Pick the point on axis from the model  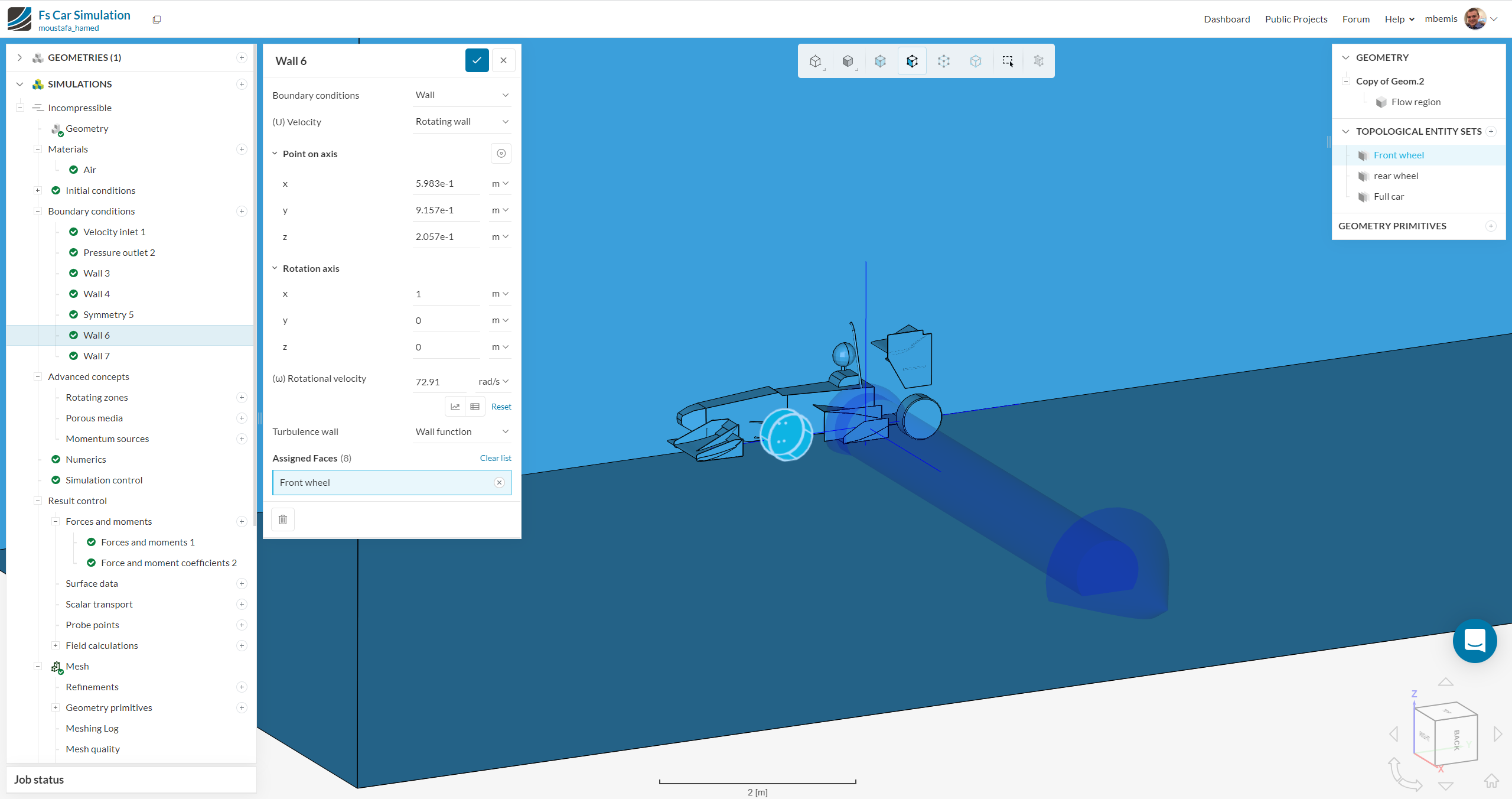[501, 154]
